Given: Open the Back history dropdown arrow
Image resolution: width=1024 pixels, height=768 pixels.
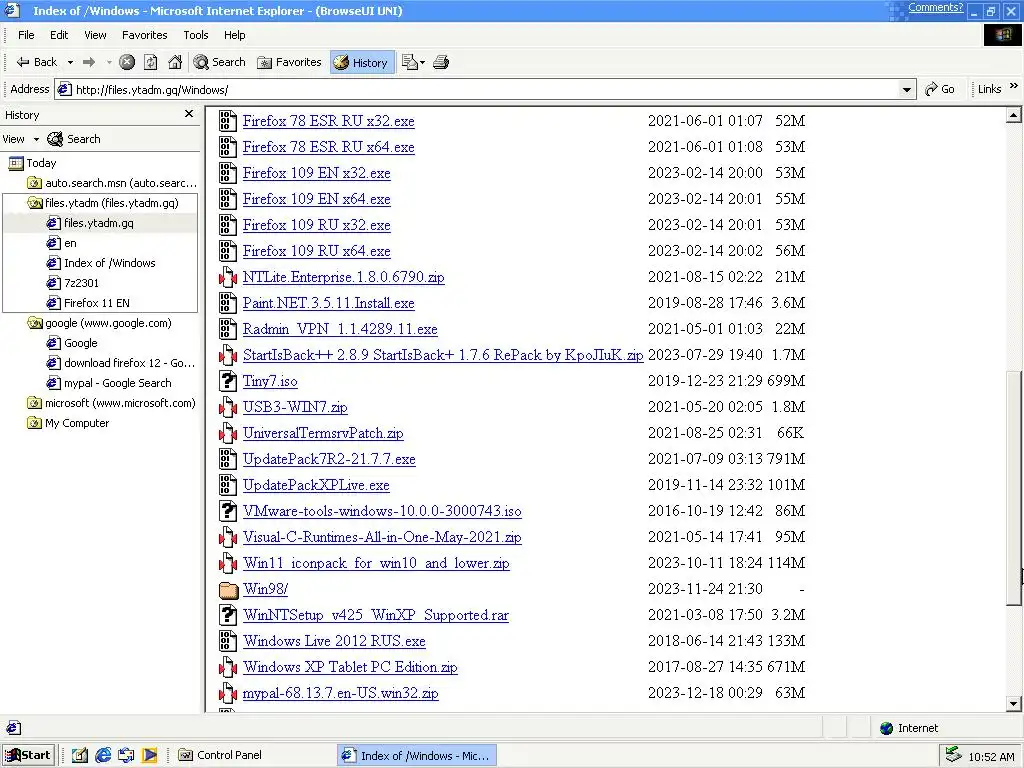Looking at the screenshot, I should pos(70,62).
